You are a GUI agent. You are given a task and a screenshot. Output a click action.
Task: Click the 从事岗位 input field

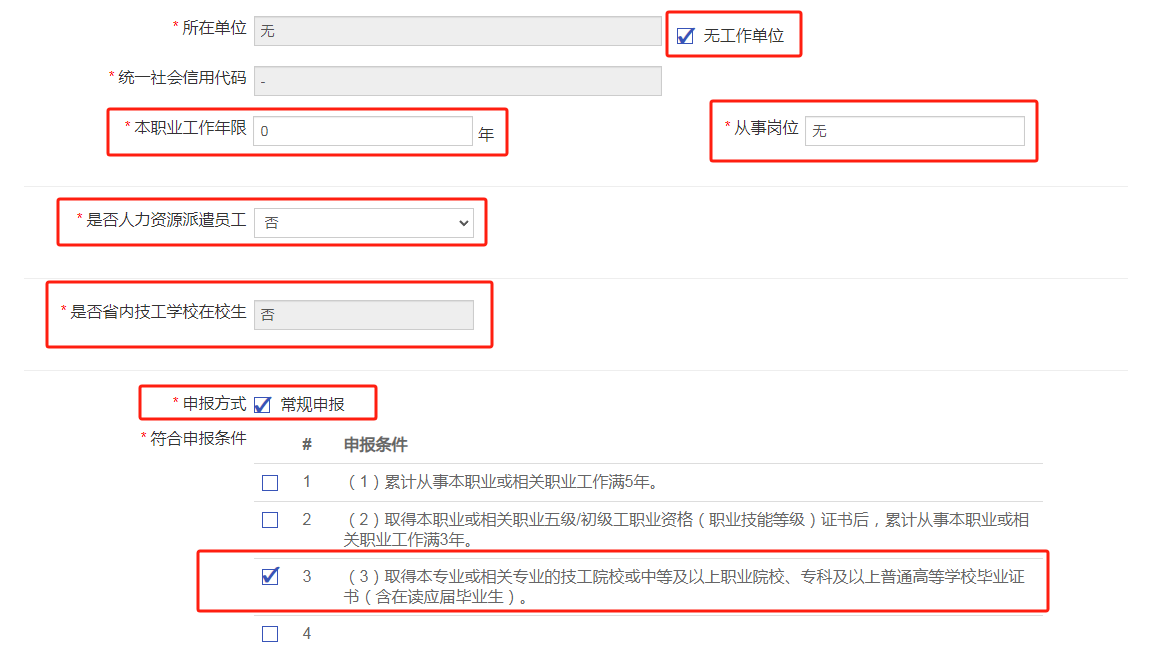pos(914,131)
